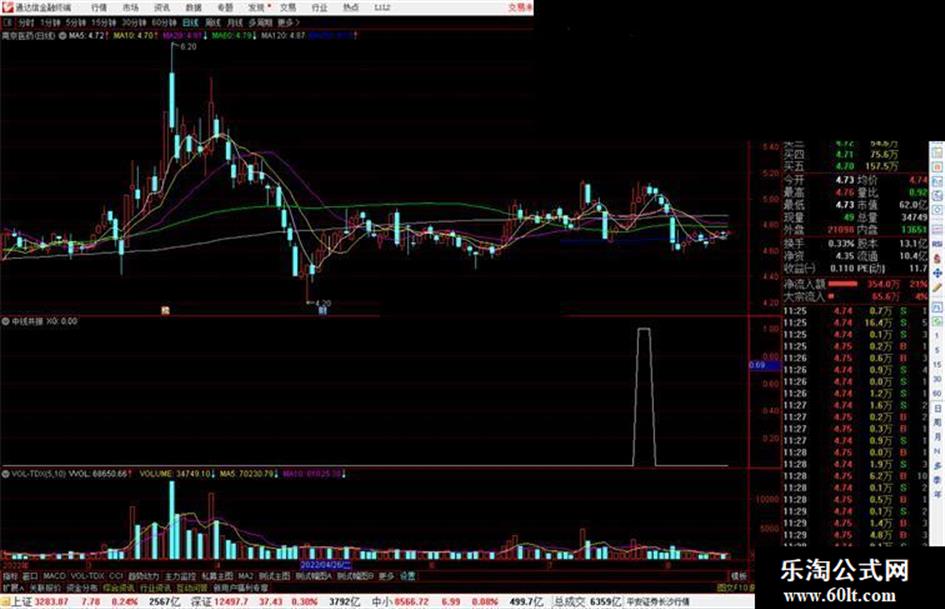Select the 日线 period tab
Image resolution: width=945 pixels, height=609 pixels.
point(190,22)
